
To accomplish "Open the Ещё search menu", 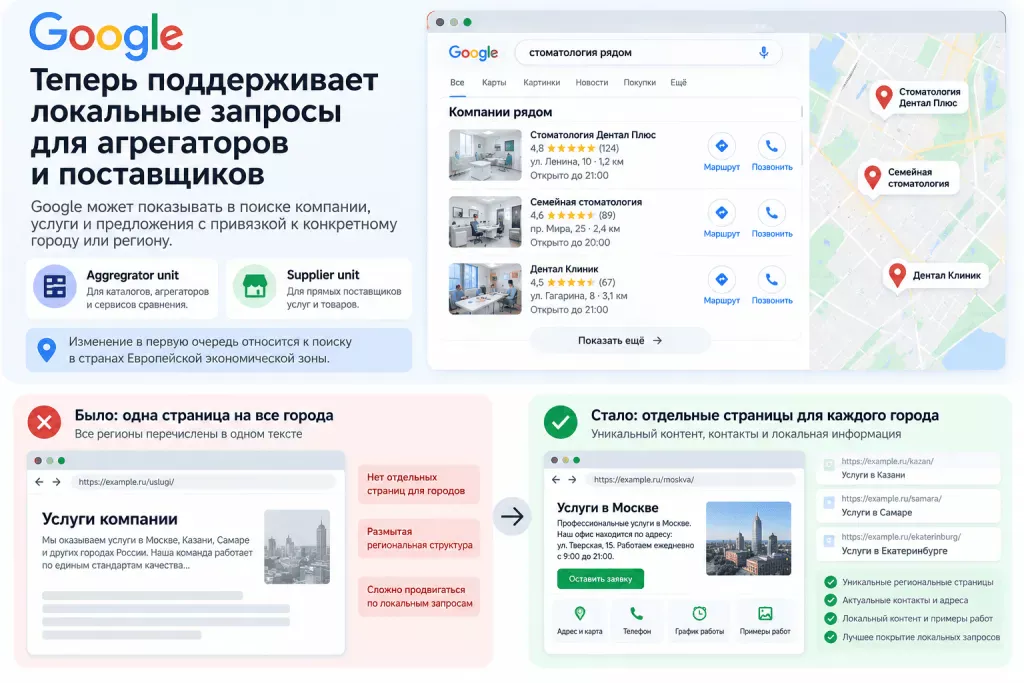I will click(679, 82).
